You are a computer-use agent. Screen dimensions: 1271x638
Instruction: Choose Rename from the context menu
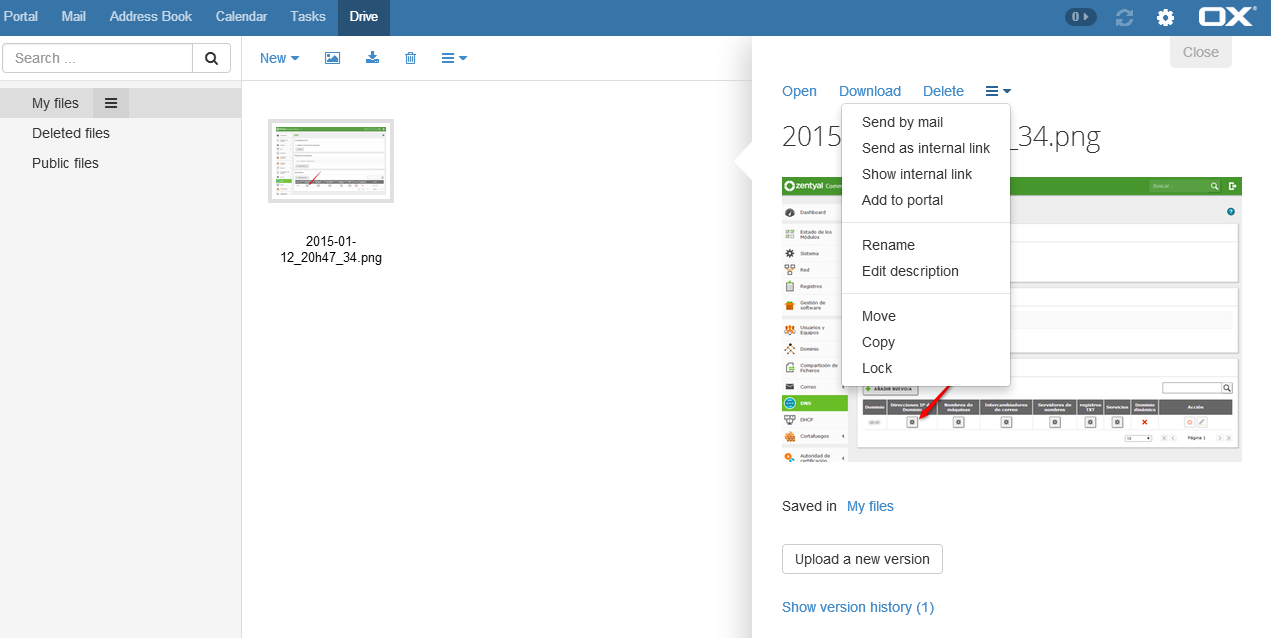coord(888,245)
